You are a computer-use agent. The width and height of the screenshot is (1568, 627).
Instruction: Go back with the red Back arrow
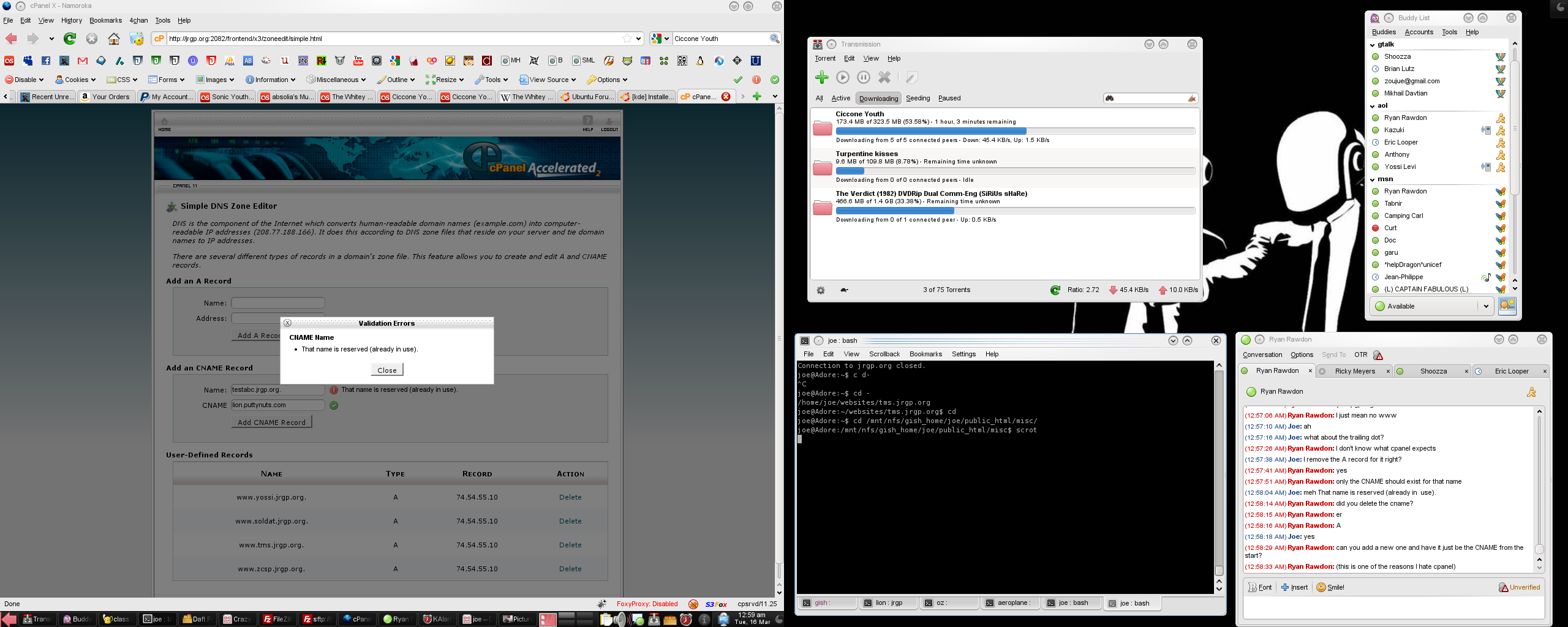coord(11,39)
